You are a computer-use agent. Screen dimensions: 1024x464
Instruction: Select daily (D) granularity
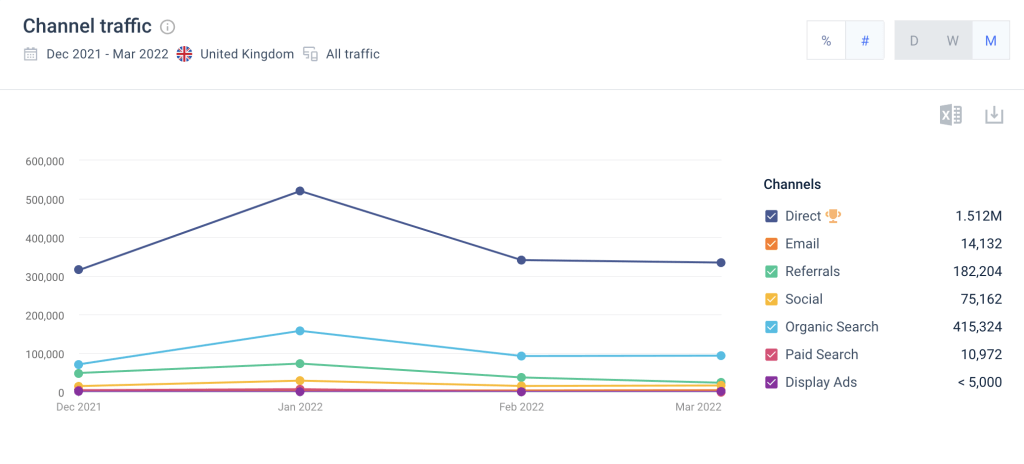(914, 41)
